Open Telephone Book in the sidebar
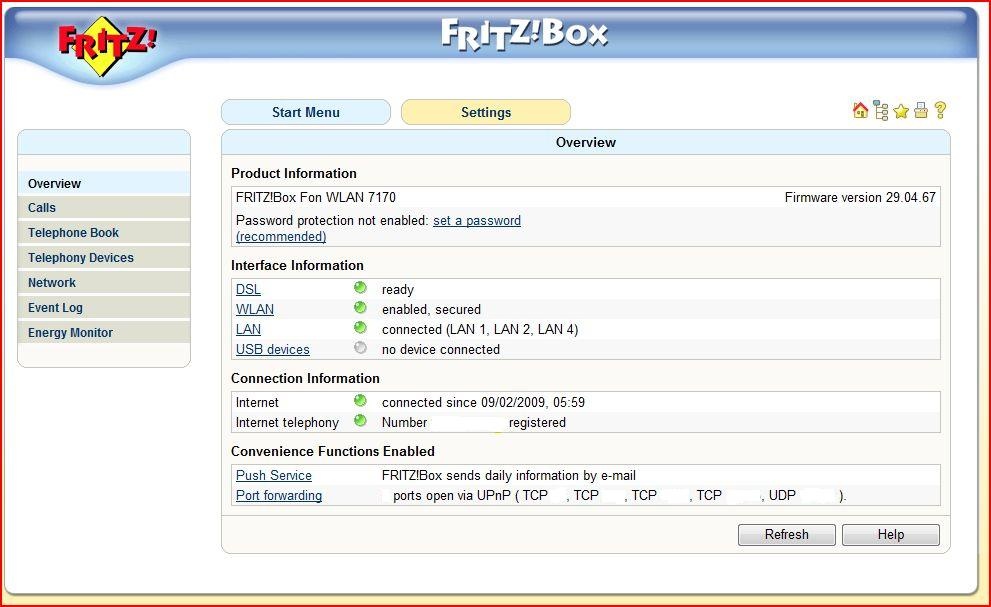The width and height of the screenshot is (991, 607). click(x=104, y=233)
